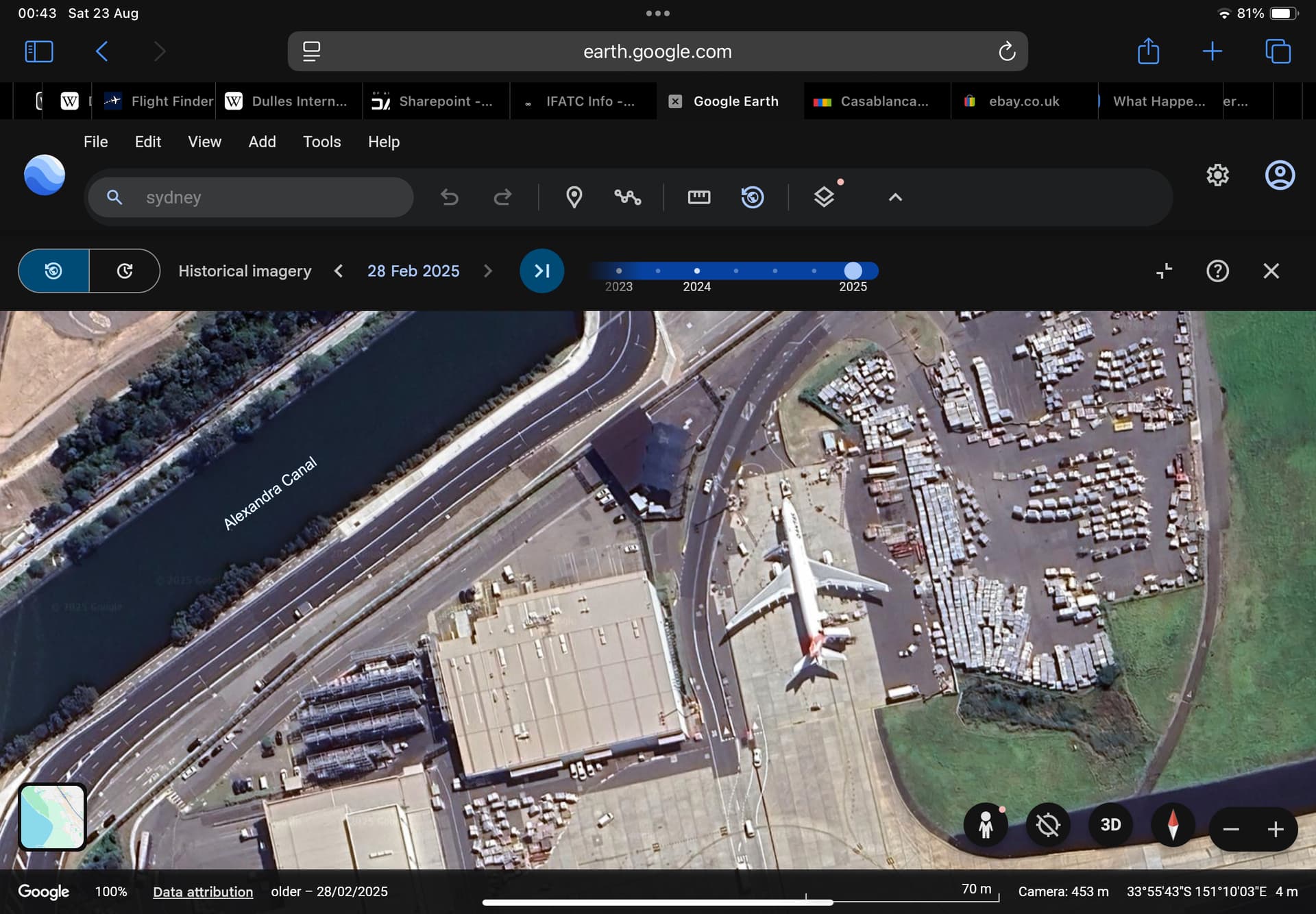Open Google Earth settings gear
The height and width of the screenshot is (914, 1316).
1217,175
